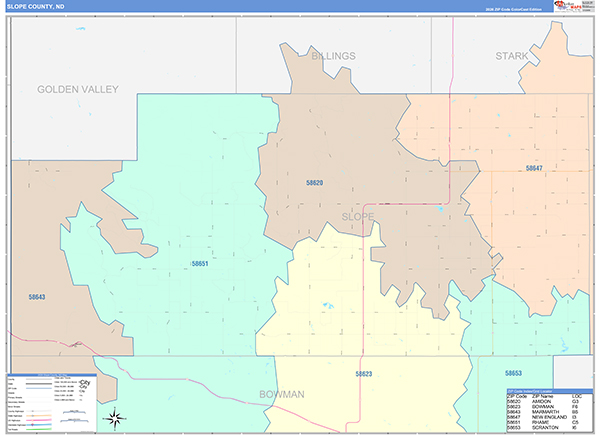Click AMIDON in the ZIP index table
Image resolution: width=600 pixels, height=435 pixels.
[x=541, y=402]
